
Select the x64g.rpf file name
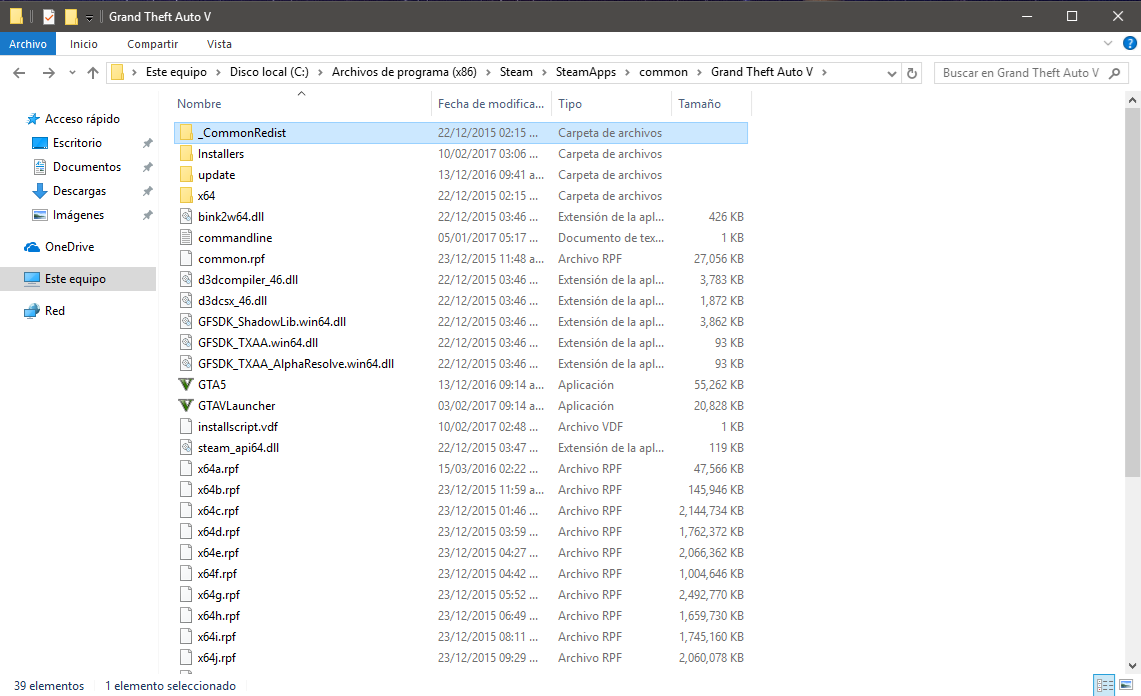click(x=219, y=595)
